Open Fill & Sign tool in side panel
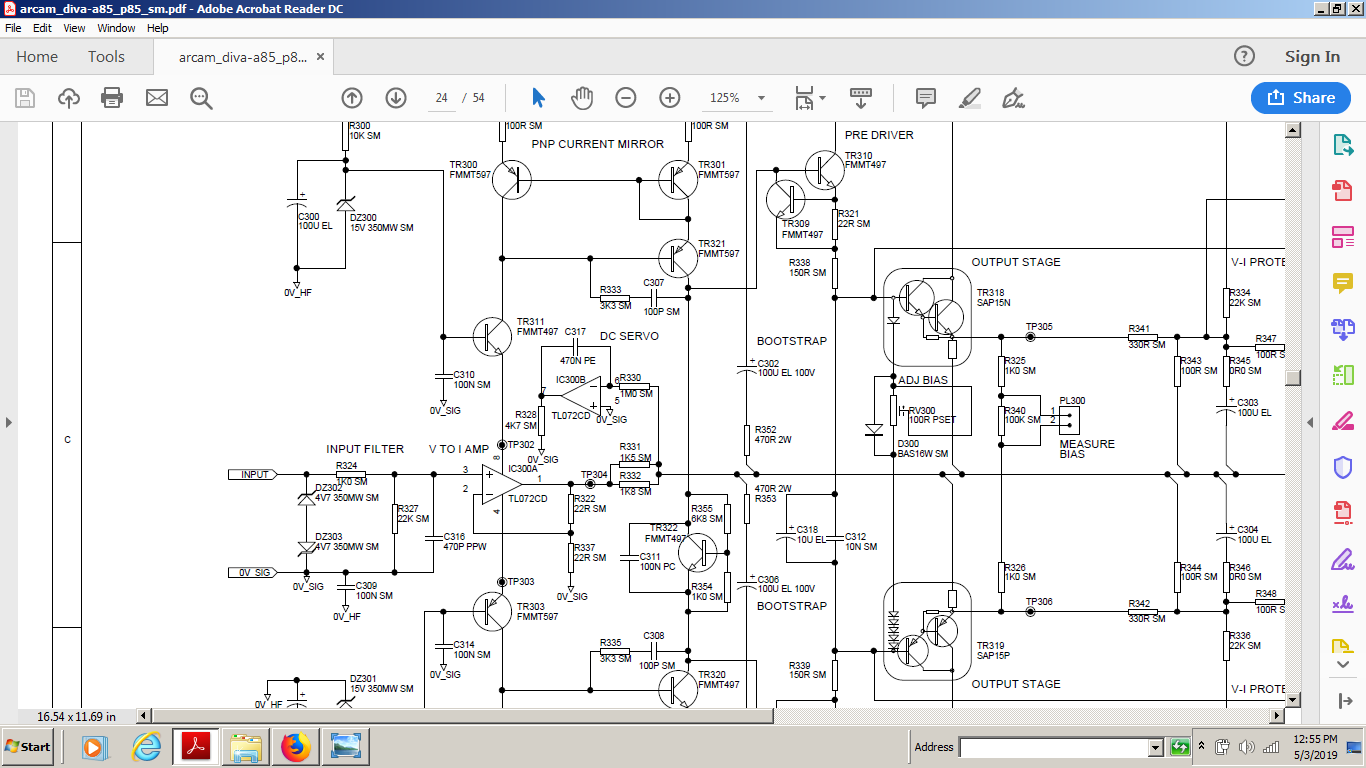 [1342, 559]
